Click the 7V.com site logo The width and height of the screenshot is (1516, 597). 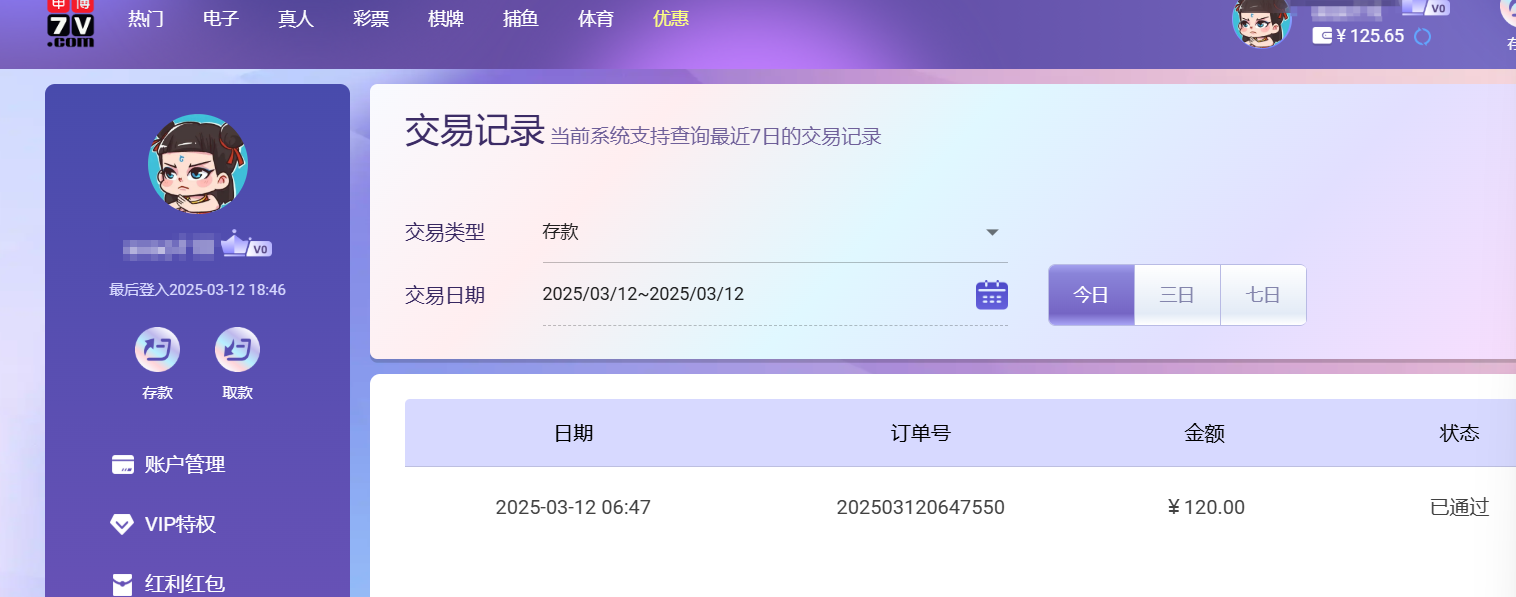point(71,24)
